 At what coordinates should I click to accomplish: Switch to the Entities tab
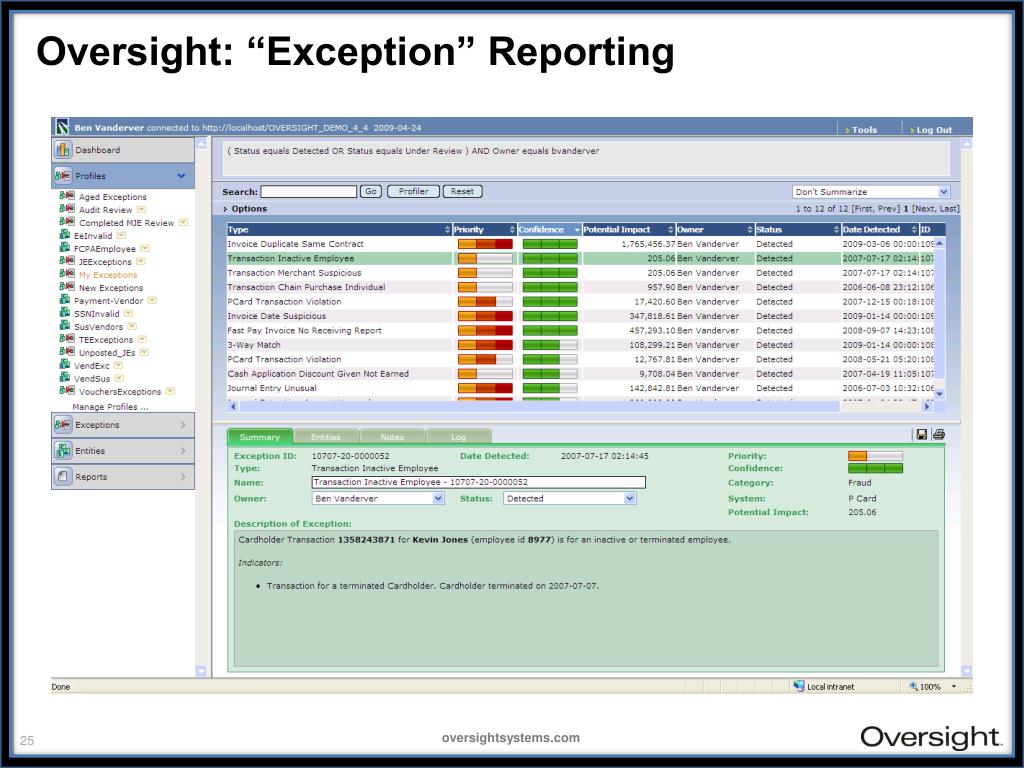click(326, 437)
